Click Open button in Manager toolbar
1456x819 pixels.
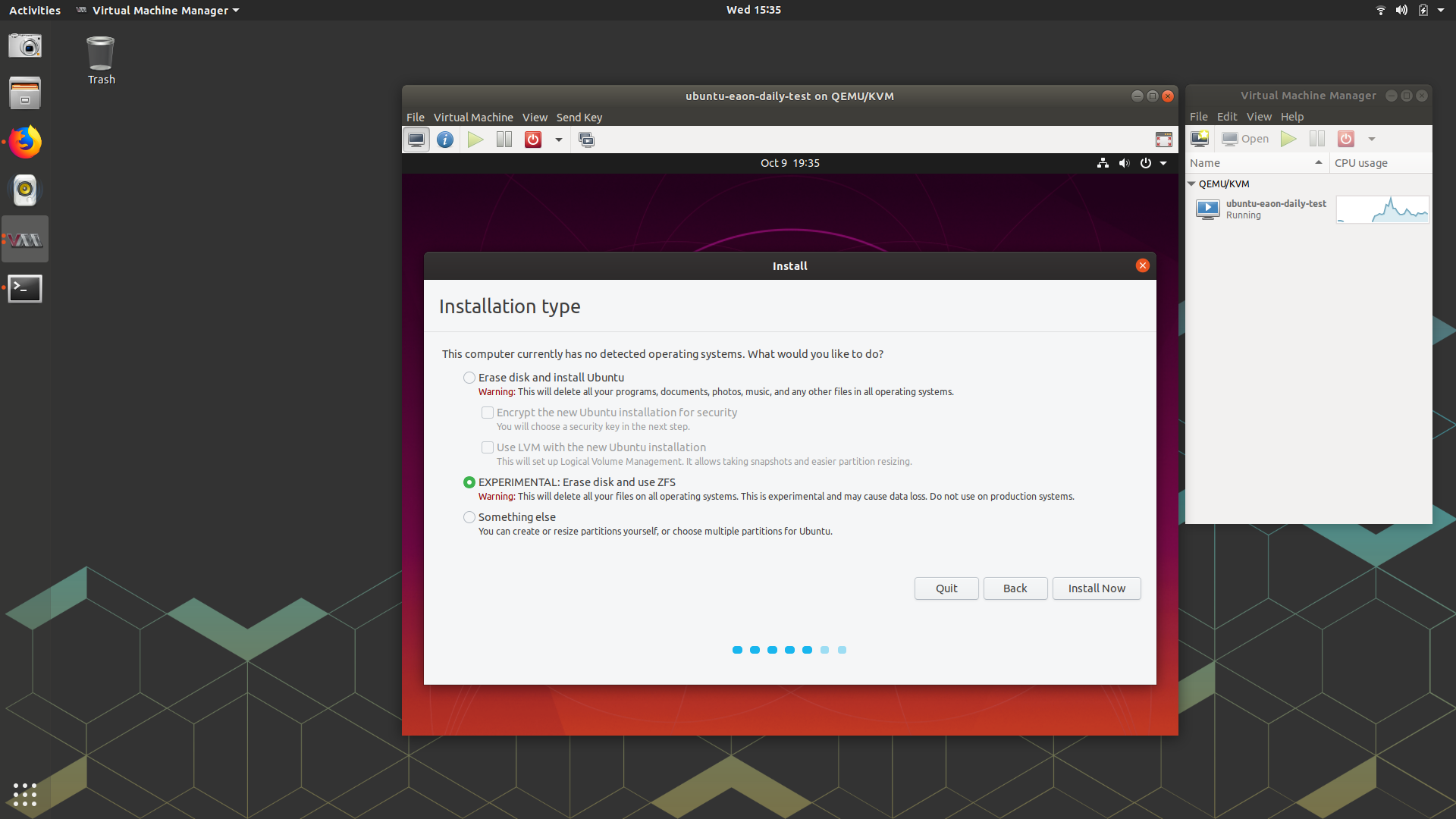click(1245, 139)
